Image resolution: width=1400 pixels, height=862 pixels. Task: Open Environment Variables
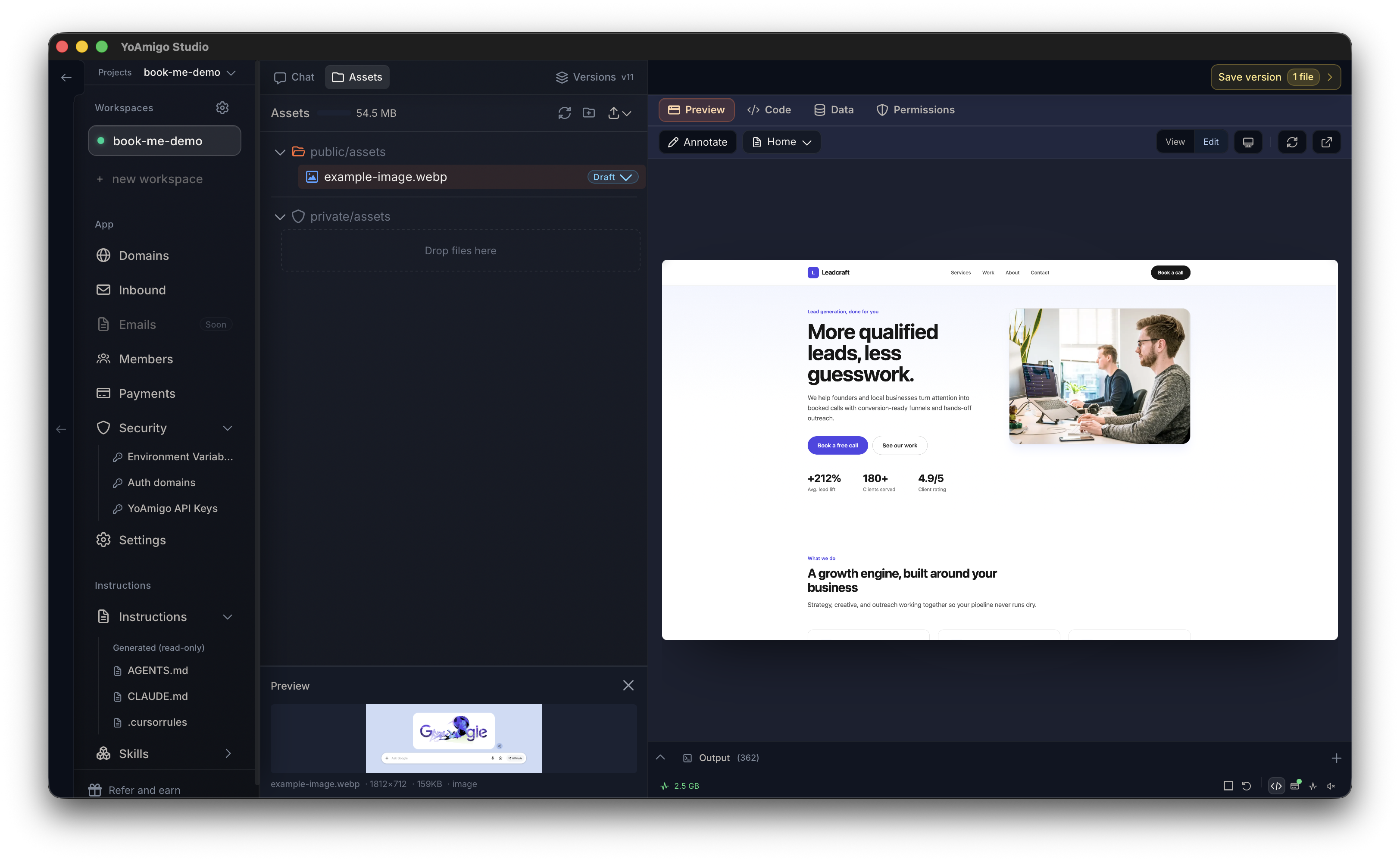(x=173, y=457)
